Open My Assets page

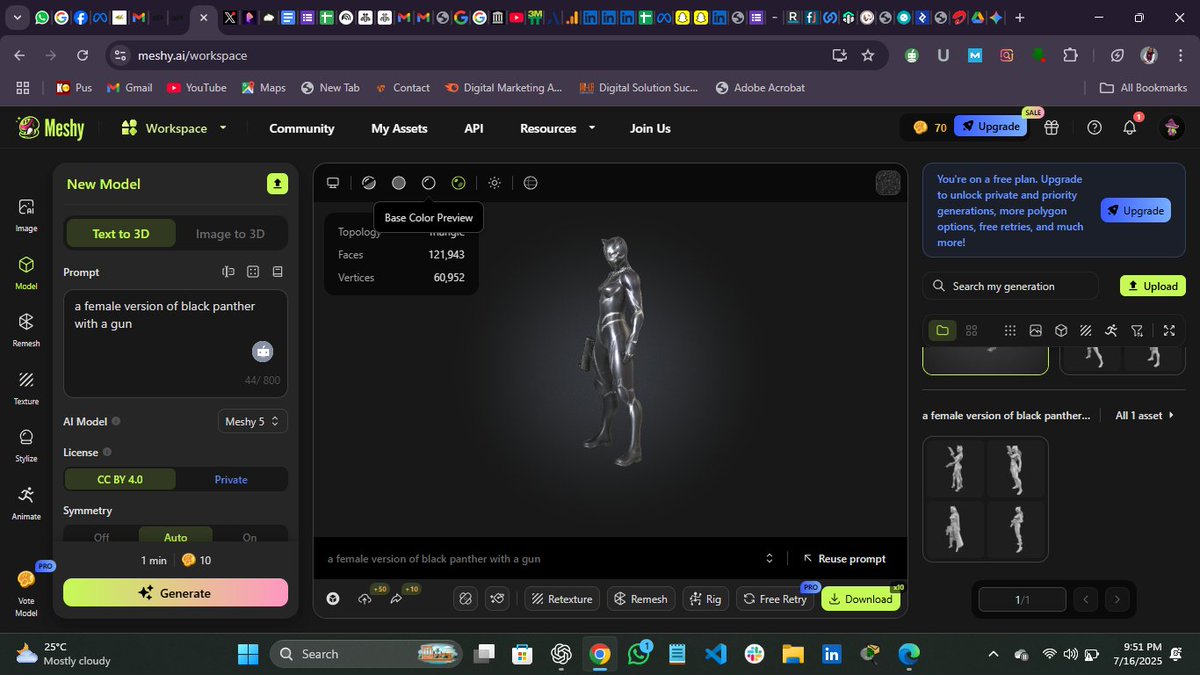pyautogui.click(x=399, y=128)
